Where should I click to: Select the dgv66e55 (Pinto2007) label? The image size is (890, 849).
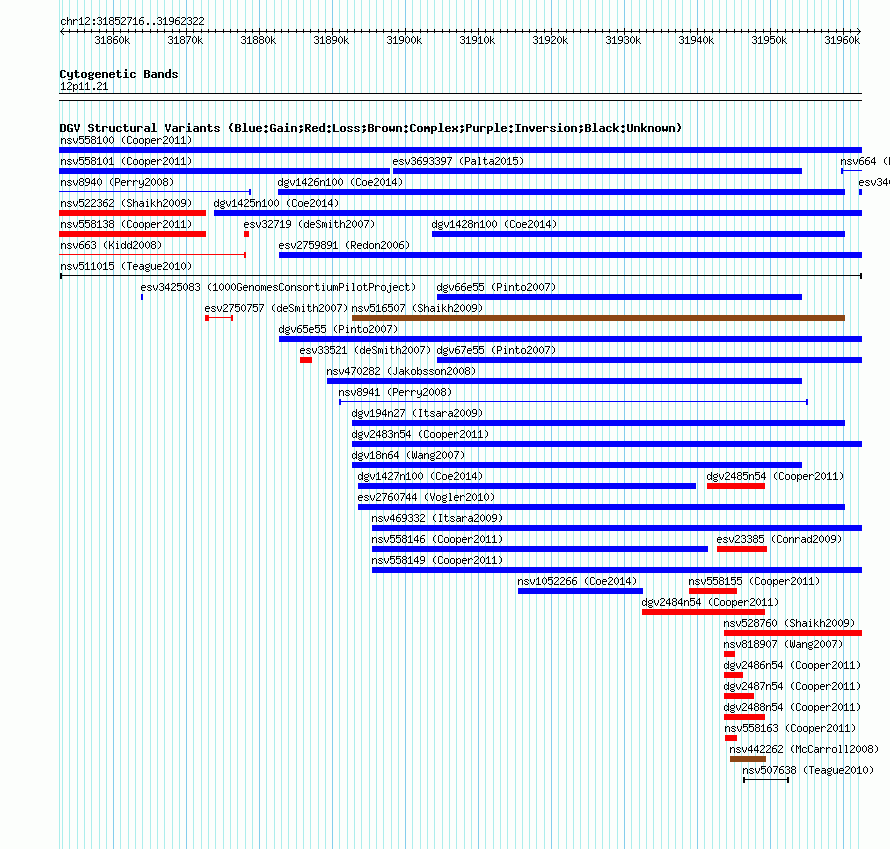click(496, 287)
